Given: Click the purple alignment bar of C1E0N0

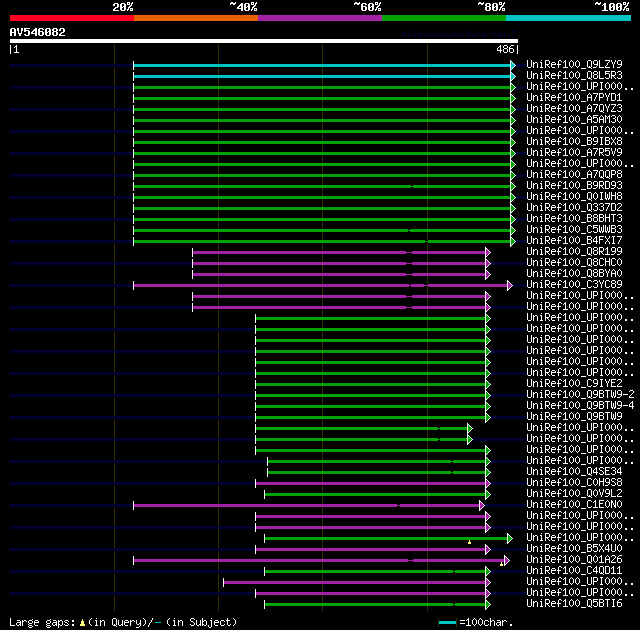Looking at the screenshot, I should click(306, 506).
